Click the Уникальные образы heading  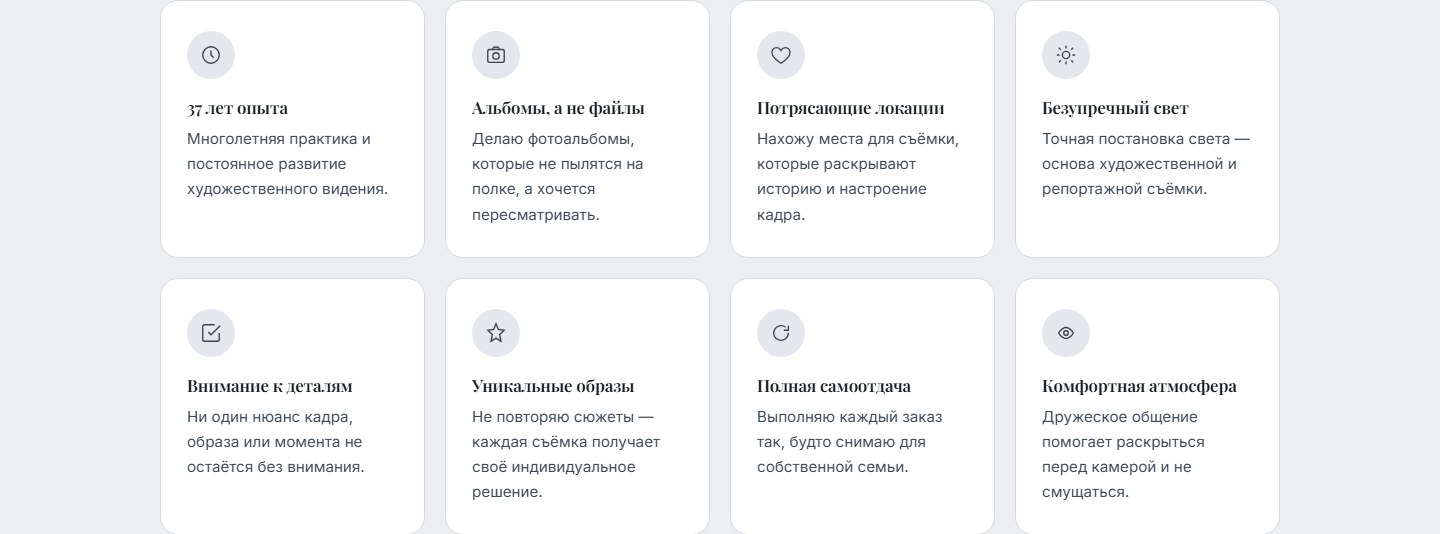(553, 386)
